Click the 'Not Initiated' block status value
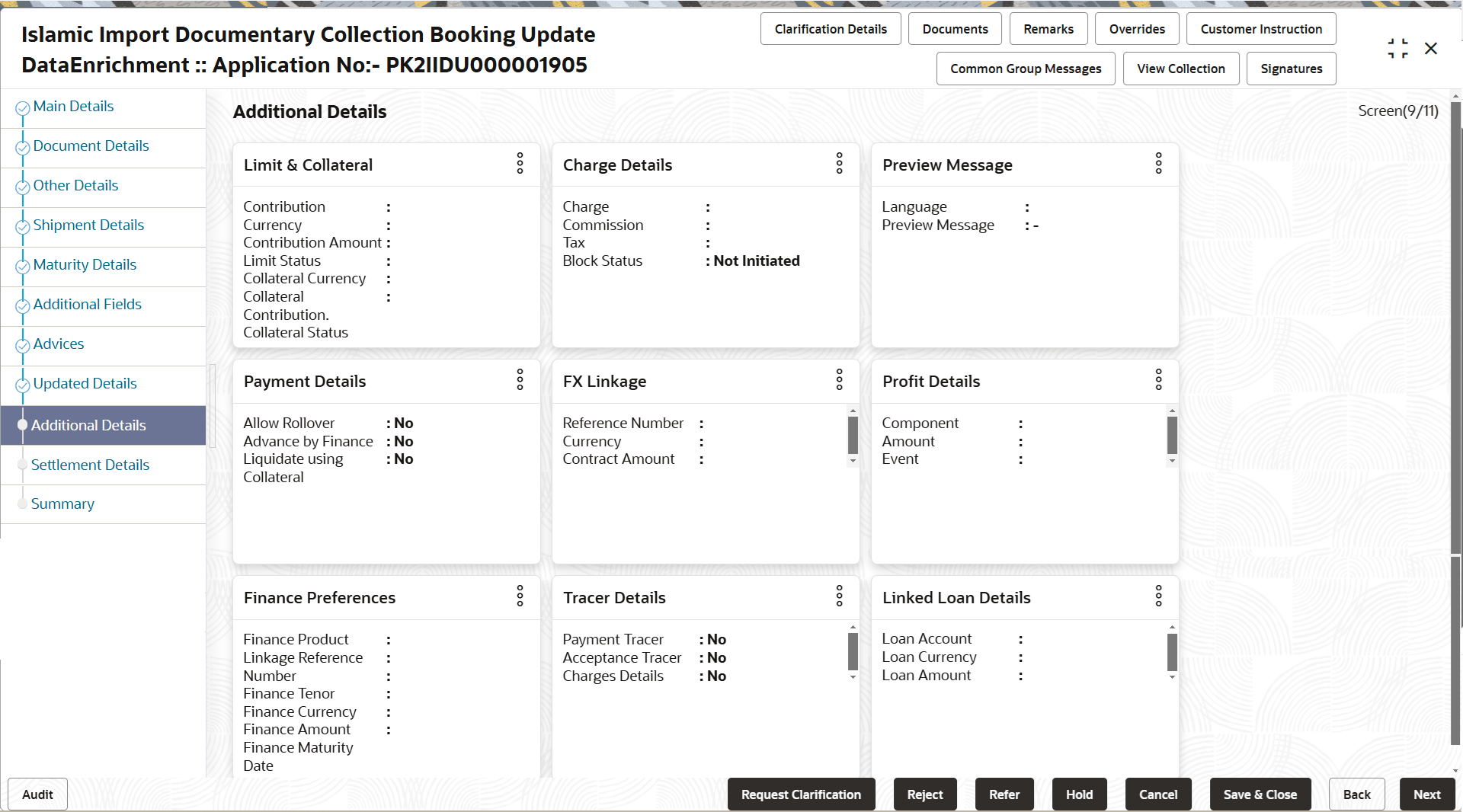Image resolution: width=1463 pixels, height=812 pixels. (757, 261)
